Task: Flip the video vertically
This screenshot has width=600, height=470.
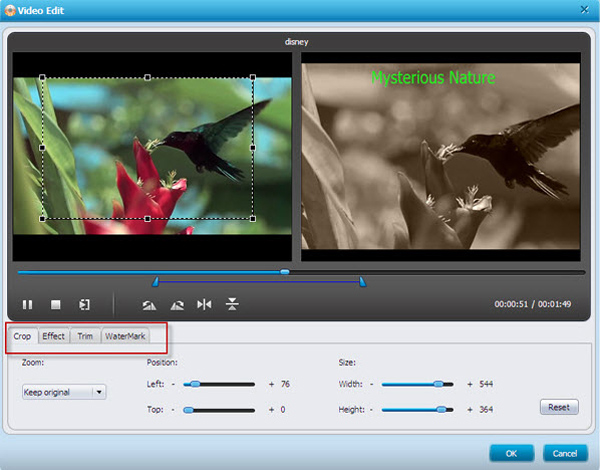Action: [232, 305]
